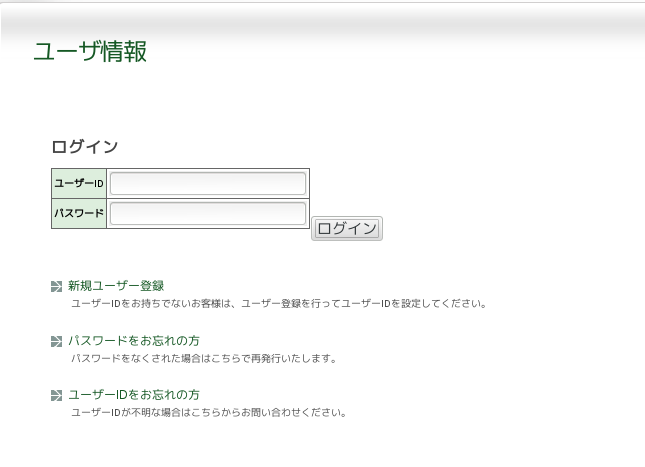Click the ユーザ情報 page title
Screen dimensions: 645x467
(x=90, y=52)
